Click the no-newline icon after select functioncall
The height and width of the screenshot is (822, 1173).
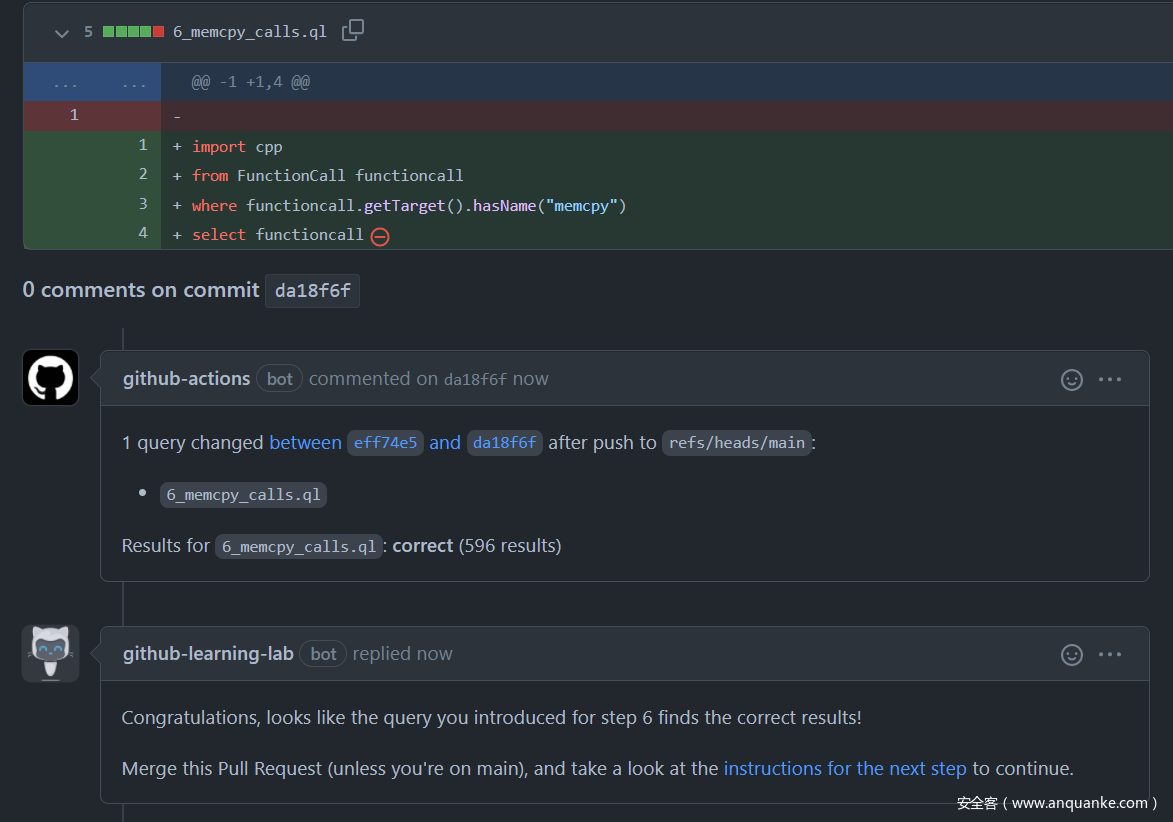point(380,237)
